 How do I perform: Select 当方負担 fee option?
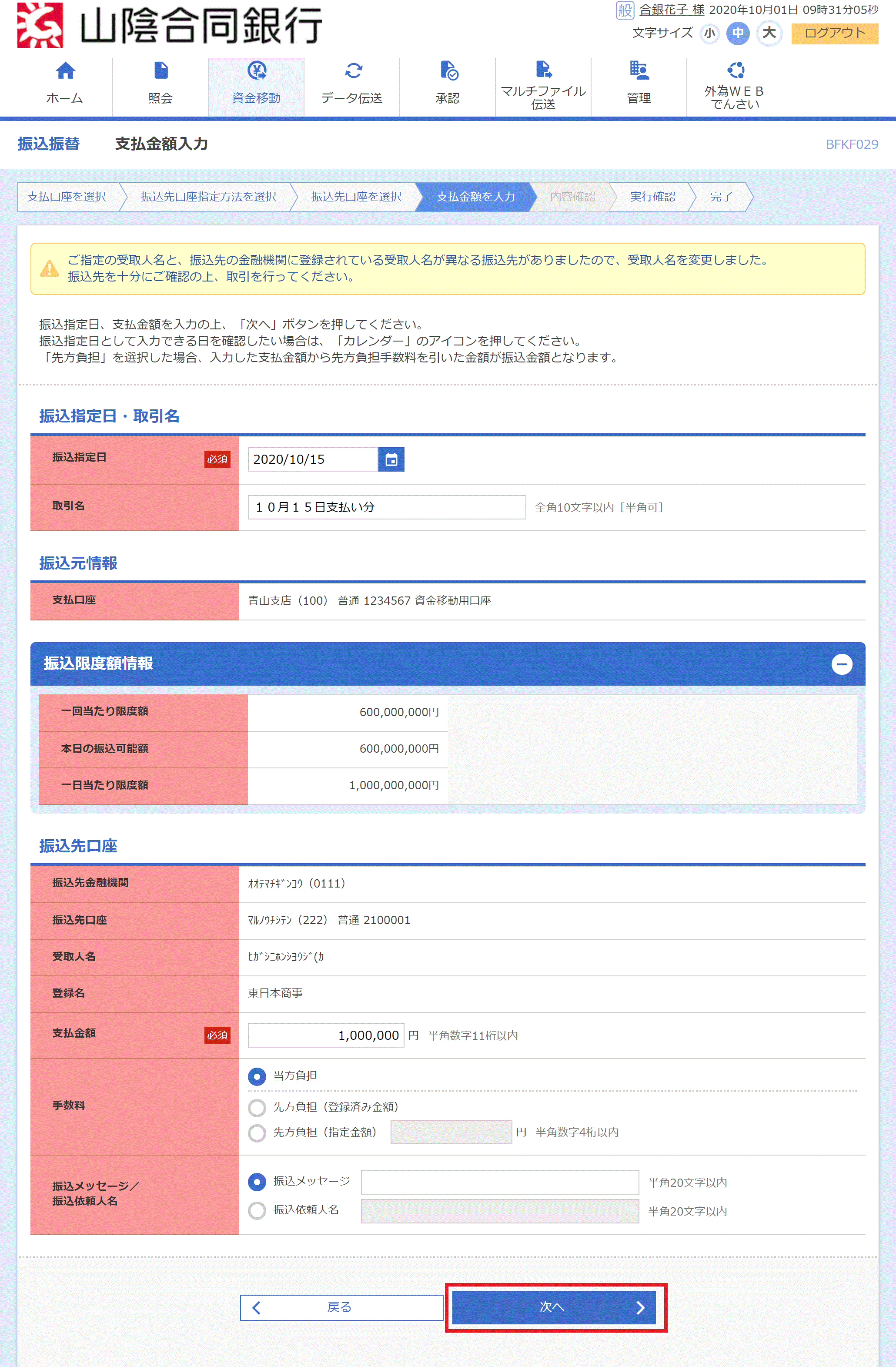pos(257,1076)
